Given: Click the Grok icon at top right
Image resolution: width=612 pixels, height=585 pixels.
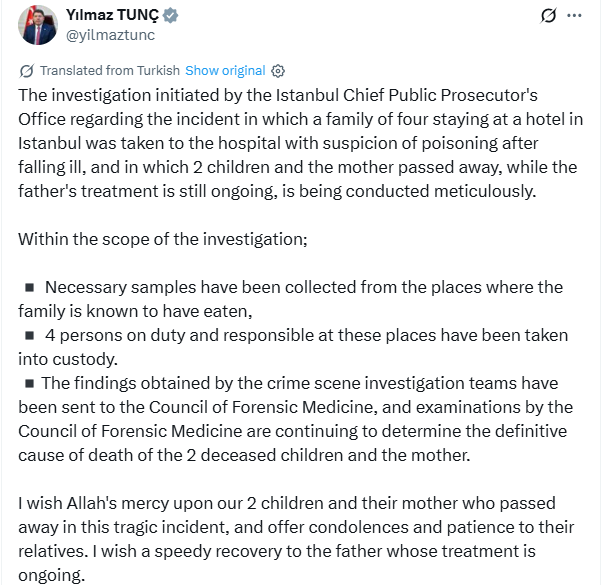Looking at the screenshot, I should coord(548,16).
